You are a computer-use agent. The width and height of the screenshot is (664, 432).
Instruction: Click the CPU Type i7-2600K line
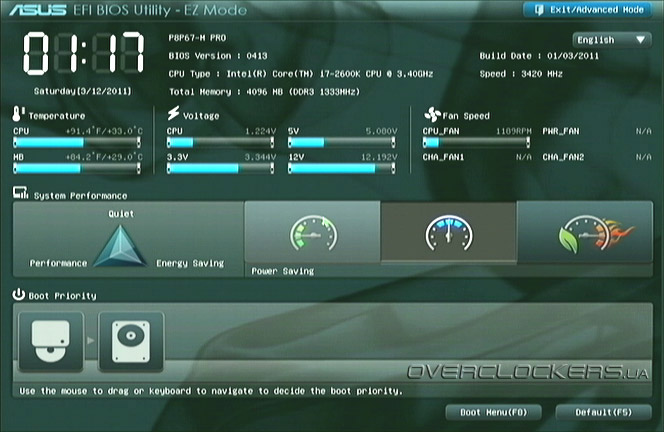[x=301, y=74]
